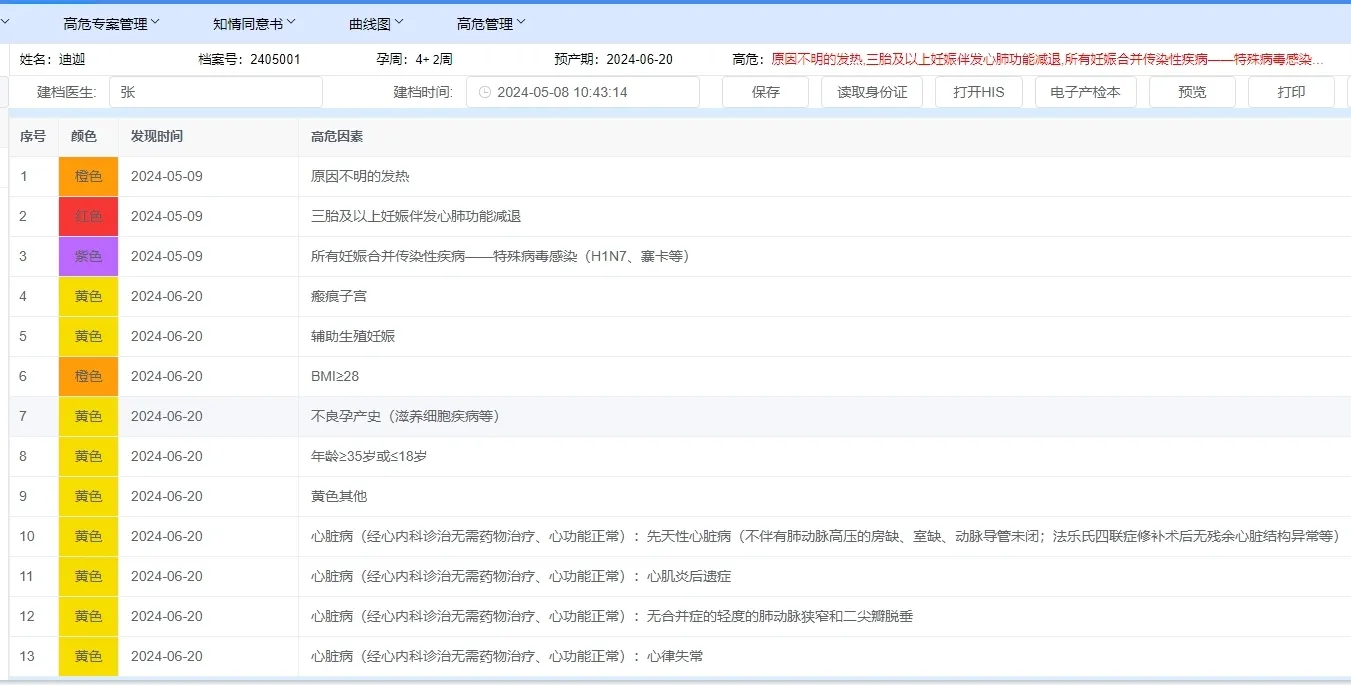Select the 肺动脉狭窄和二尖瓣脱垂 risk factor row

point(680,616)
